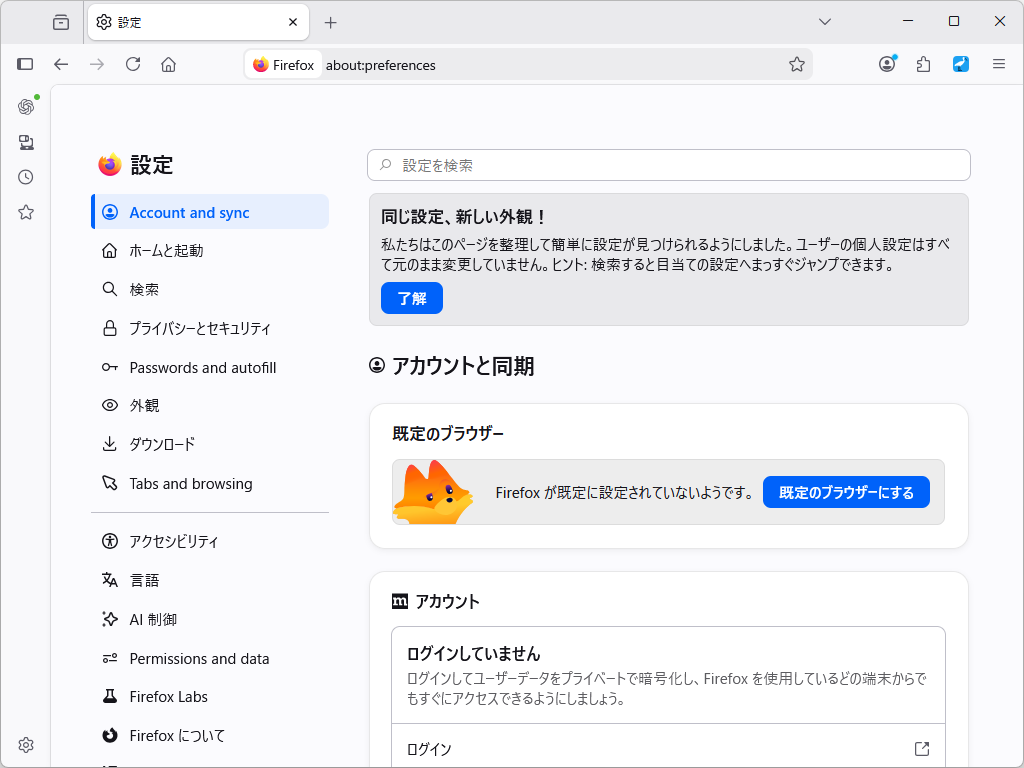Open a new tab with the plus icon
The image size is (1024, 768).
click(330, 23)
